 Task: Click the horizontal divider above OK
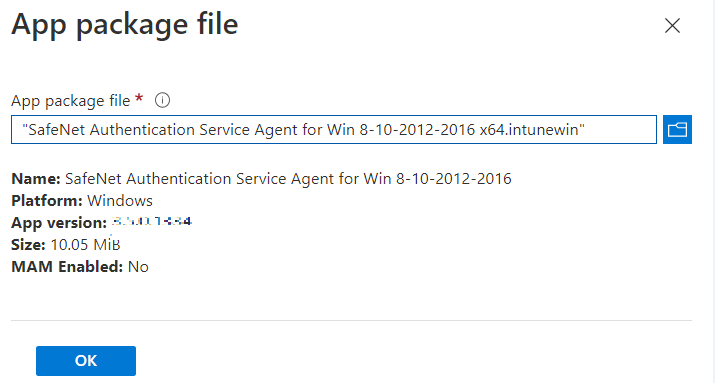352,321
